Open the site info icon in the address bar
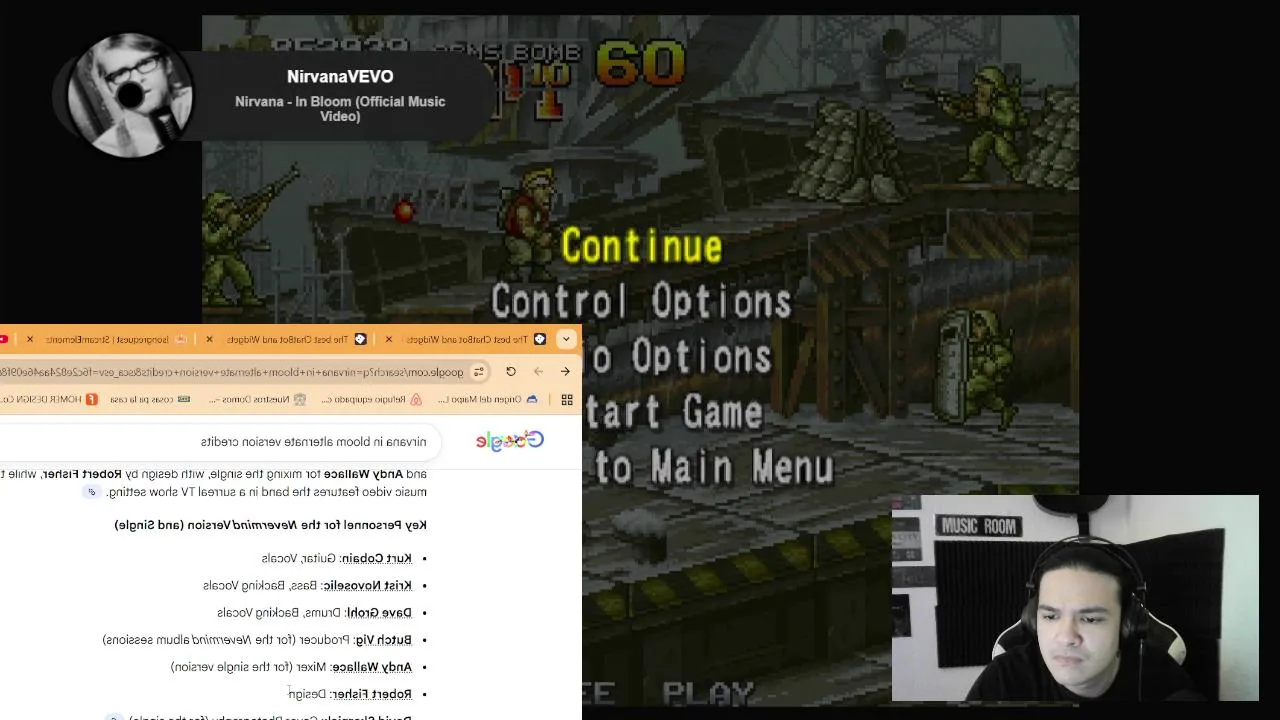This screenshot has width=1280, height=720. pyautogui.click(x=479, y=372)
